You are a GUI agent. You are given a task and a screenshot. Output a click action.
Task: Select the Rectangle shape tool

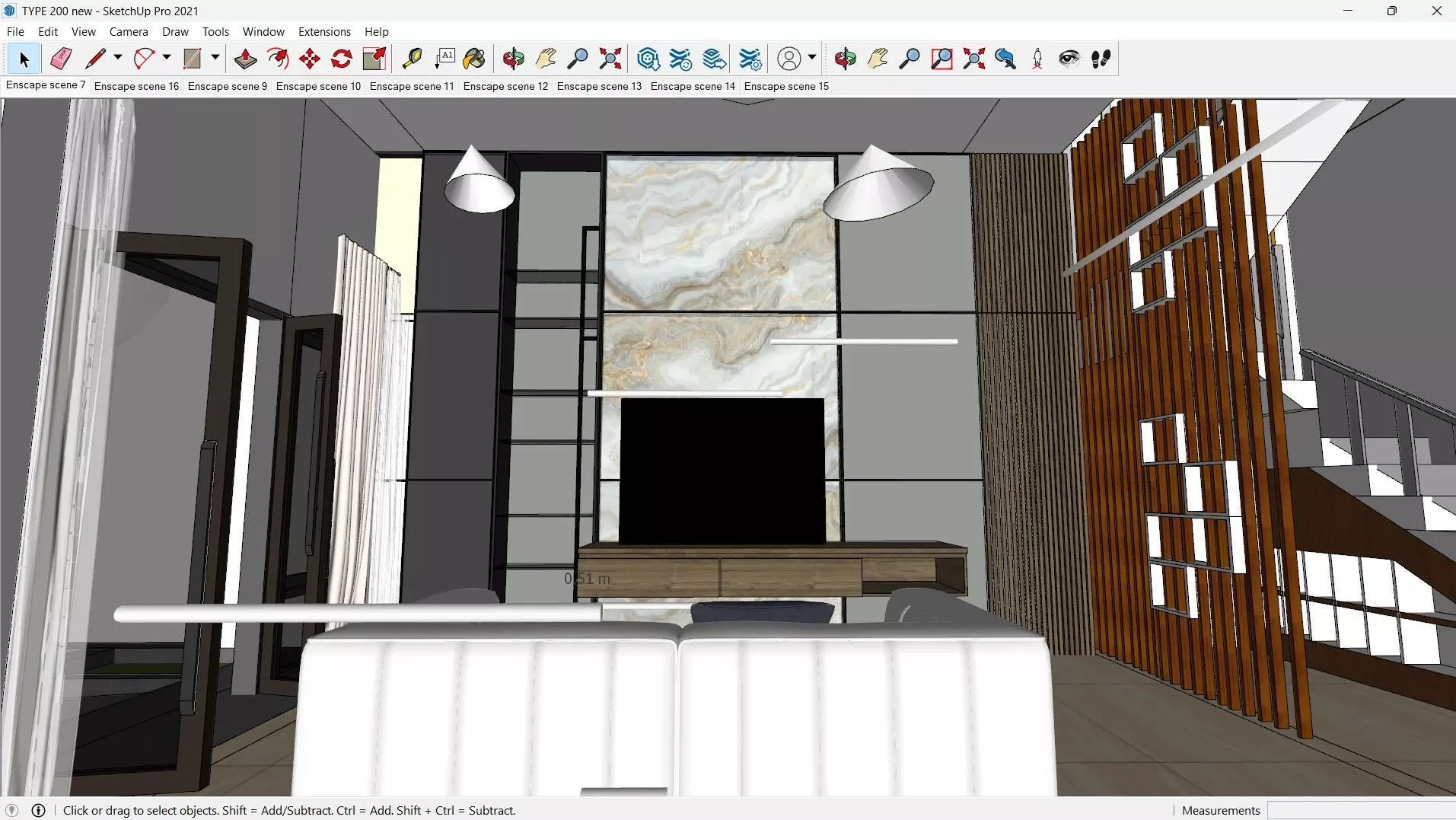click(192, 59)
